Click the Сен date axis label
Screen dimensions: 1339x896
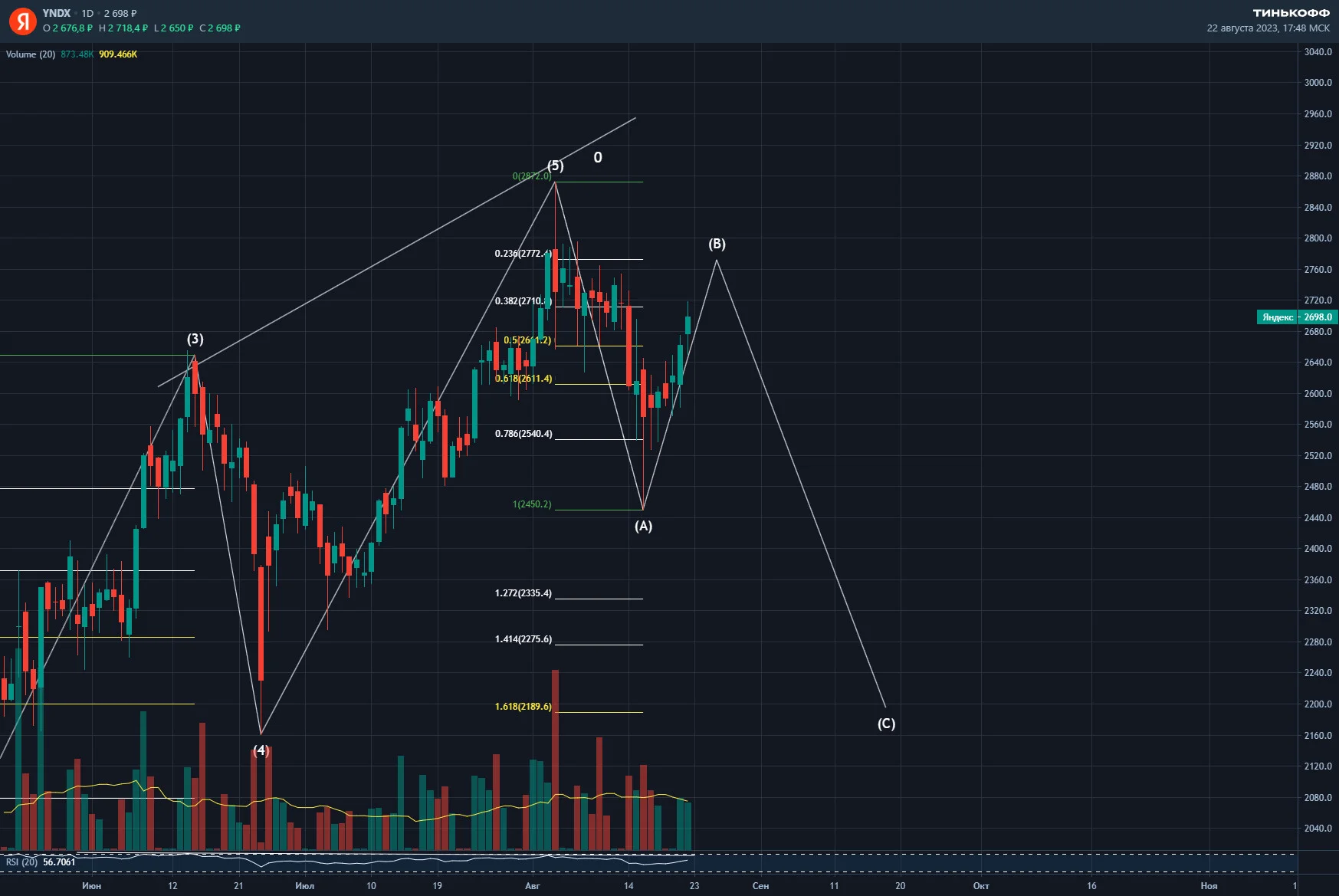point(760,886)
